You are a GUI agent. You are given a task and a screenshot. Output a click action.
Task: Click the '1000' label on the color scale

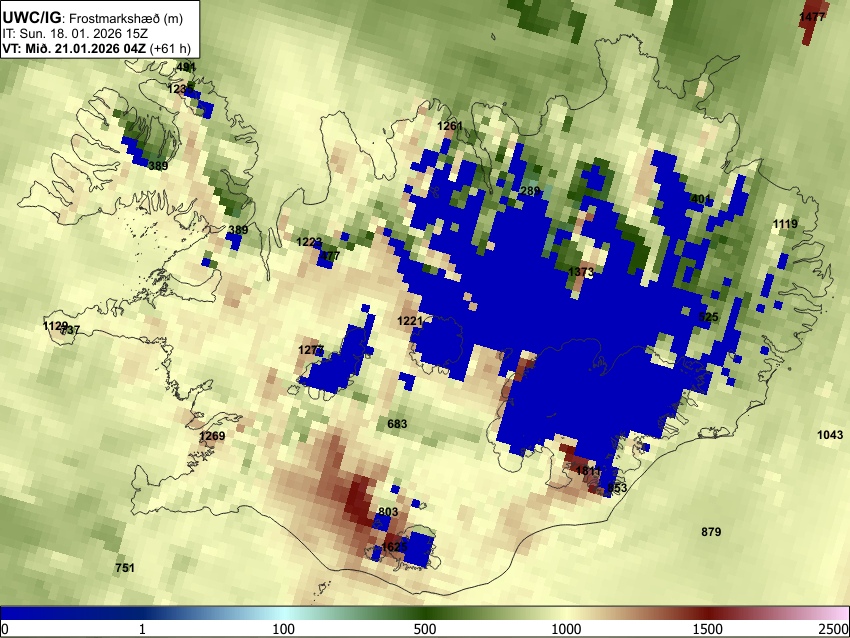(566, 629)
